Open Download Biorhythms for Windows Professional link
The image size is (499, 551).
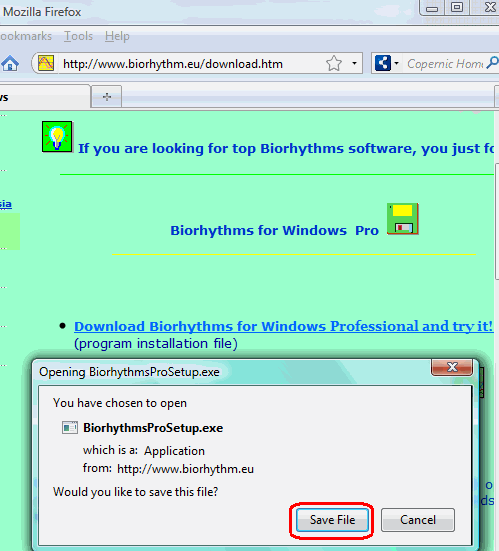pyautogui.click(x=283, y=326)
